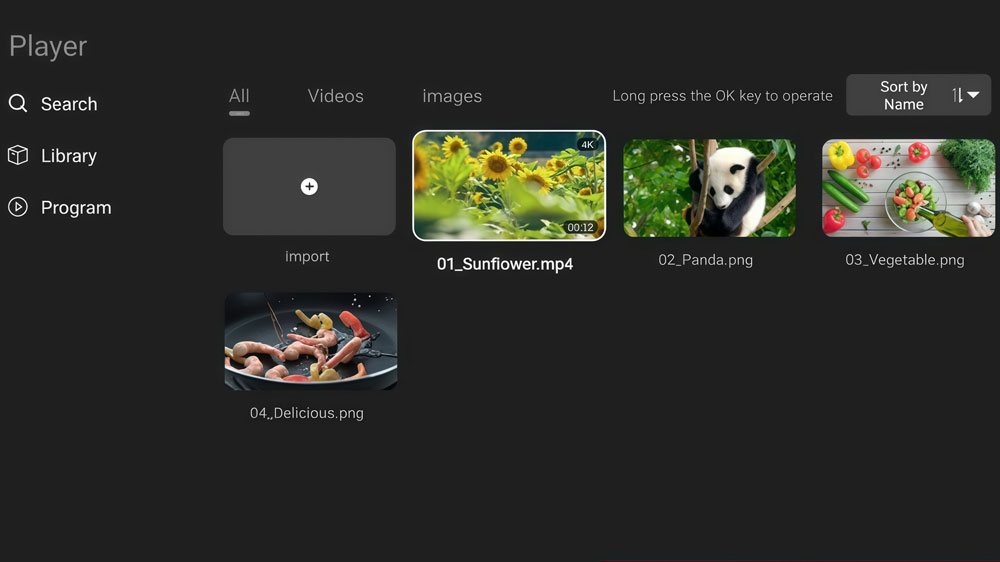
Task: Open the 02_Panda.png image thumbnail
Action: [x=709, y=188]
